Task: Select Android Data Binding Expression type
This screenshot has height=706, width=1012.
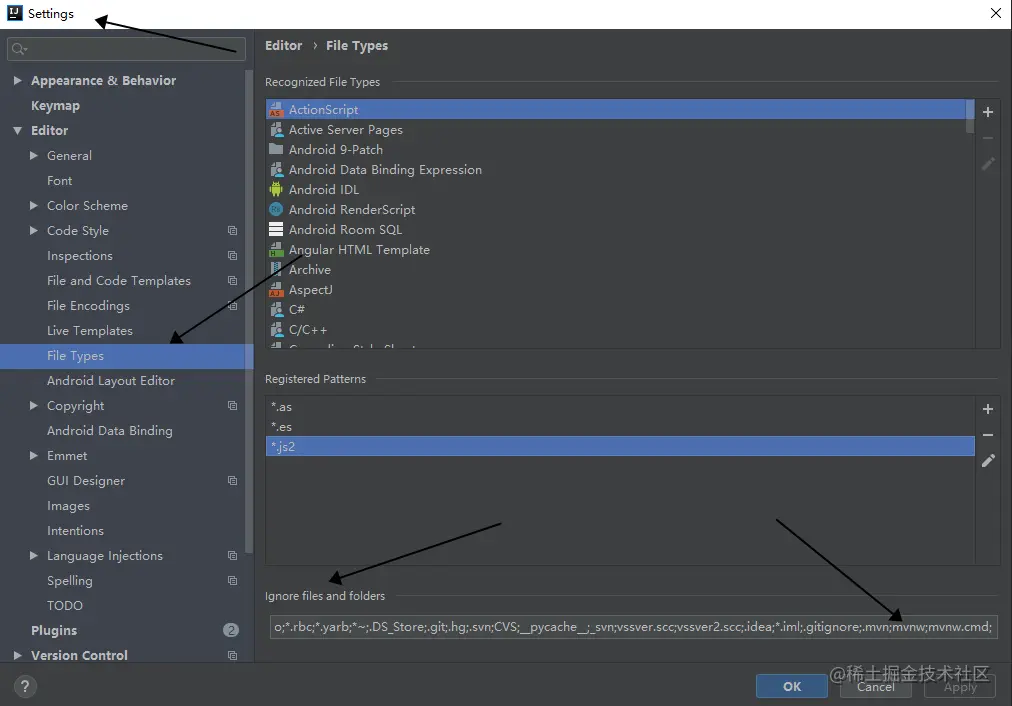Action: [385, 170]
